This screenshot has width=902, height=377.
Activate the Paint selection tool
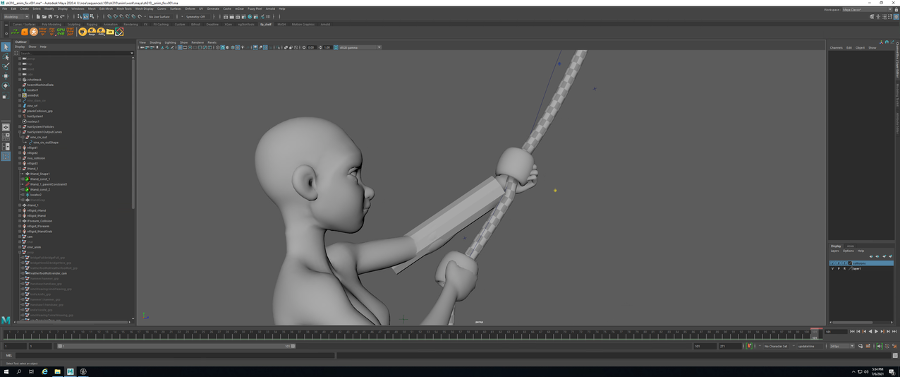6,66
